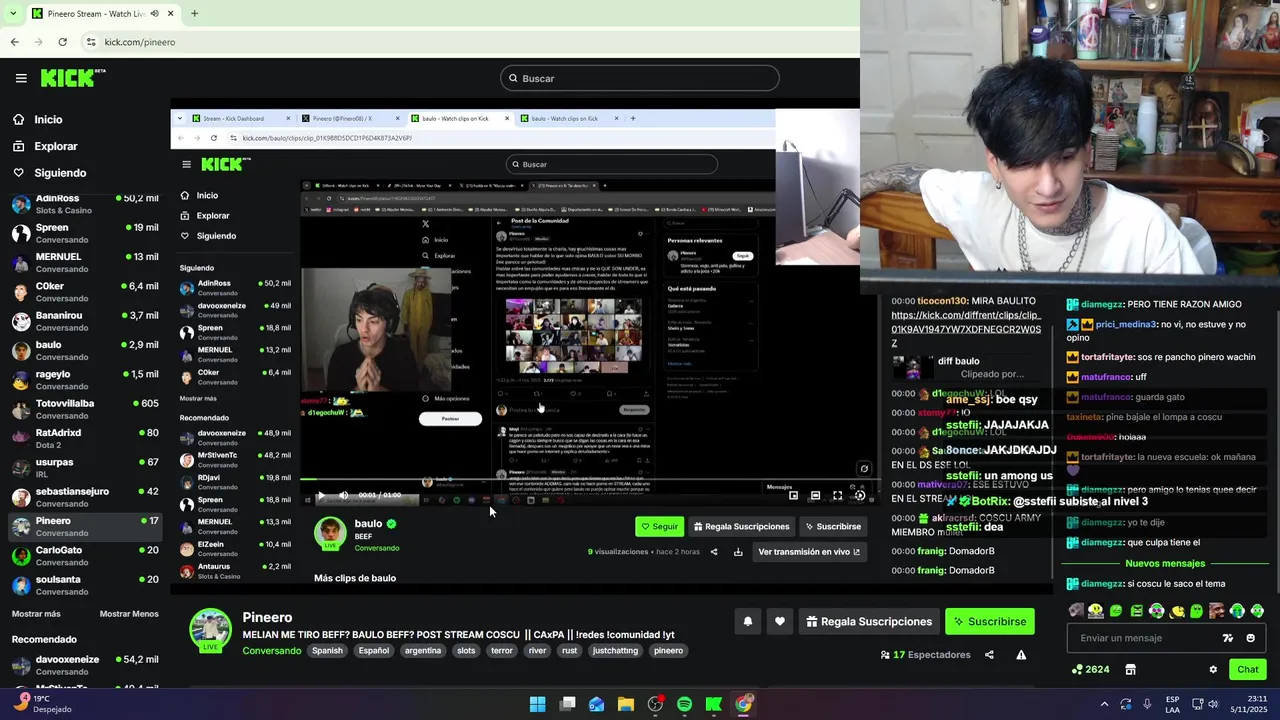Image resolution: width=1280 pixels, height=720 pixels.
Task: Share Pineero stream via share icon
Action: point(989,655)
